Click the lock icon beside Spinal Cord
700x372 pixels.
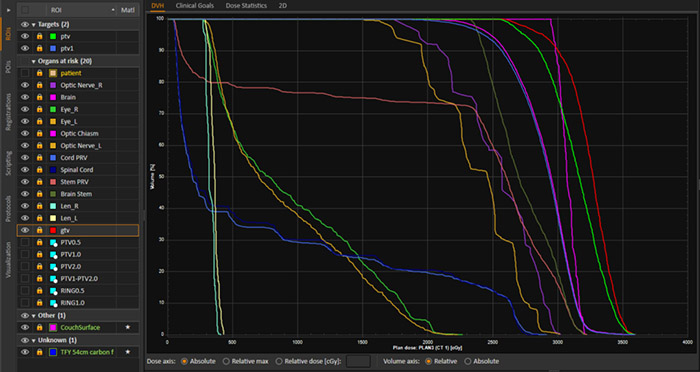[x=39, y=170]
